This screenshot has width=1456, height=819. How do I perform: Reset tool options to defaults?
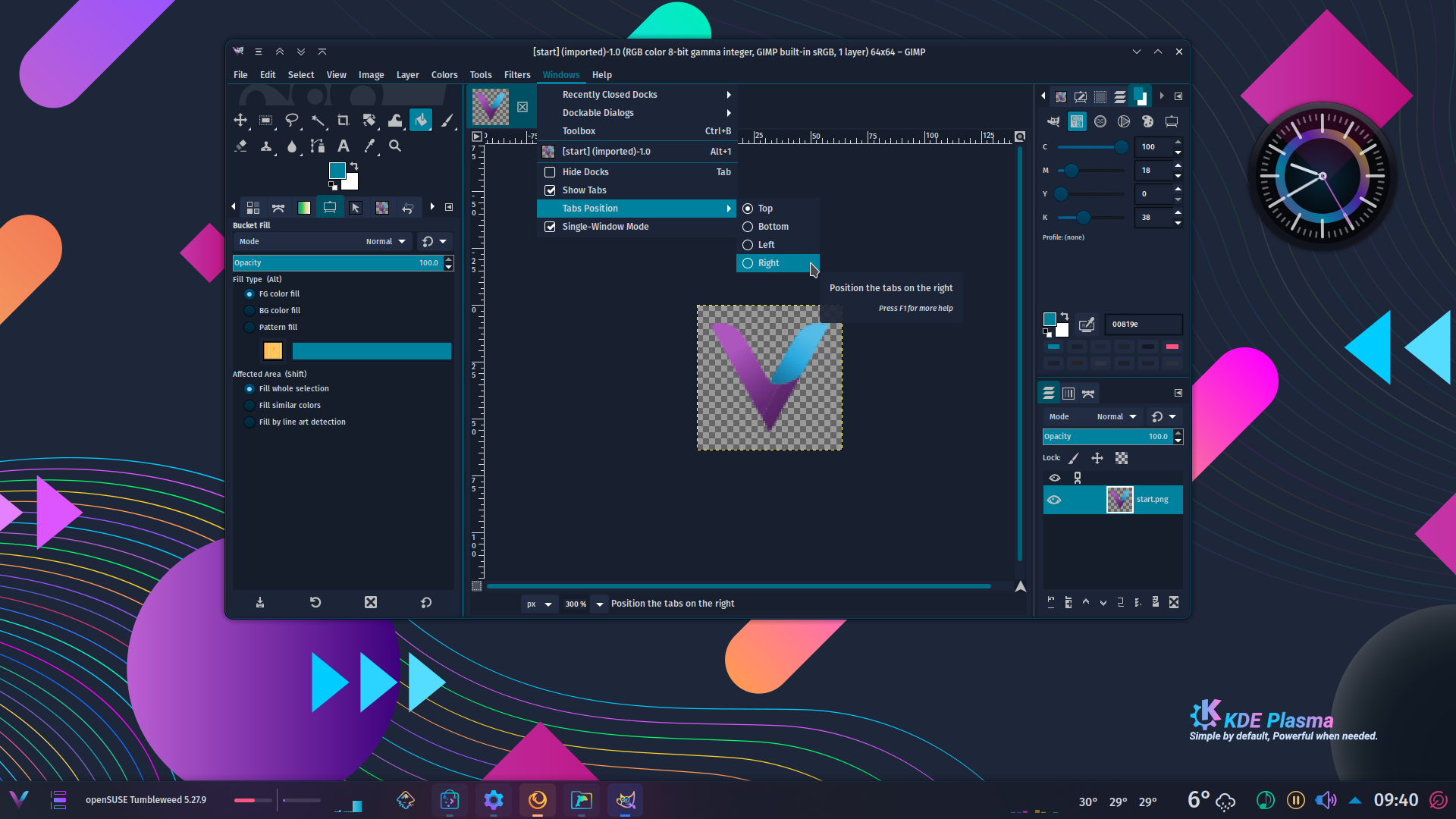coord(426,602)
